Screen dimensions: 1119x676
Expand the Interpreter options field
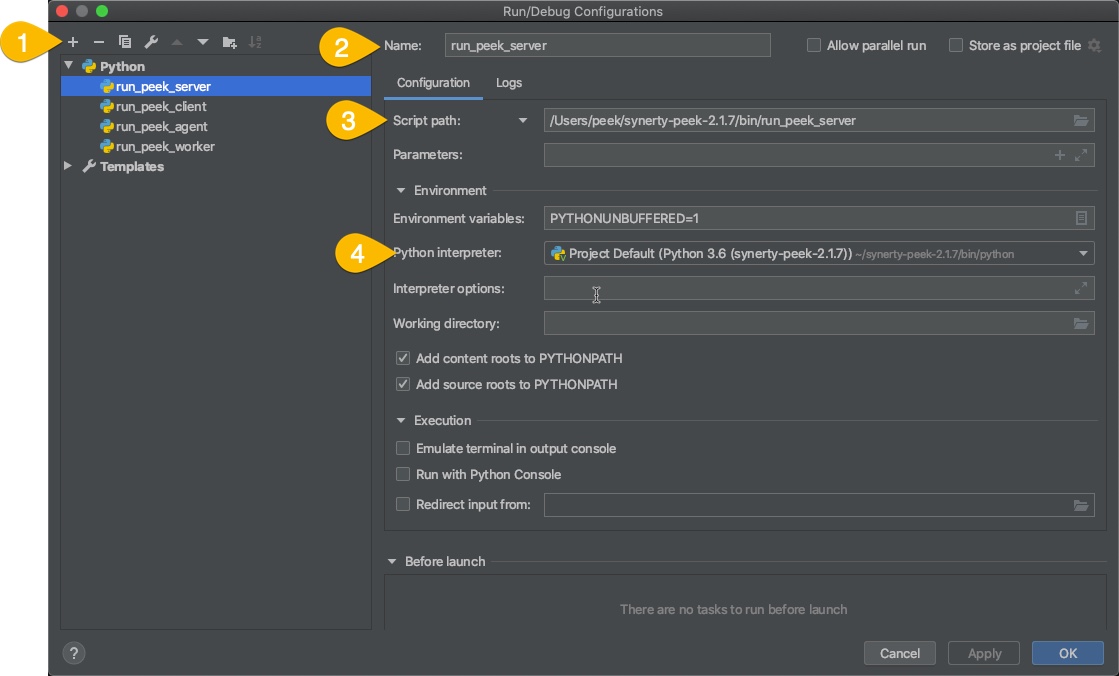[x=1081, y=288]
